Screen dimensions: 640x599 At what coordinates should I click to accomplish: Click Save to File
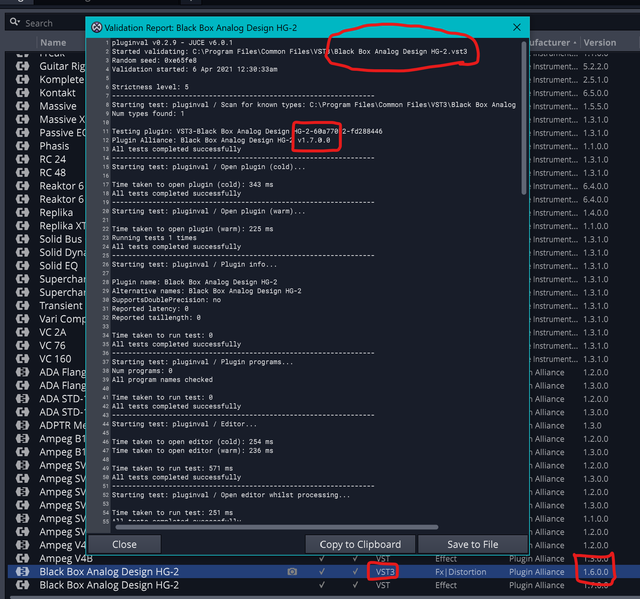tap(473, 544)
